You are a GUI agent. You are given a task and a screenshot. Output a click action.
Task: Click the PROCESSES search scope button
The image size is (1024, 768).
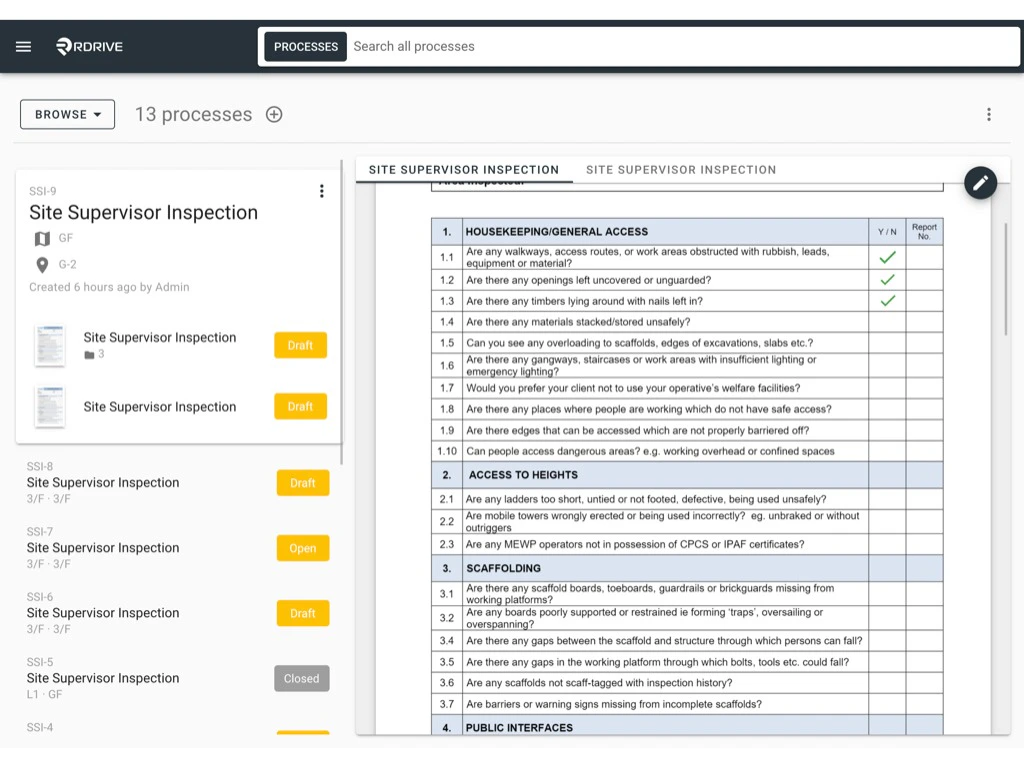click(306, 46)
